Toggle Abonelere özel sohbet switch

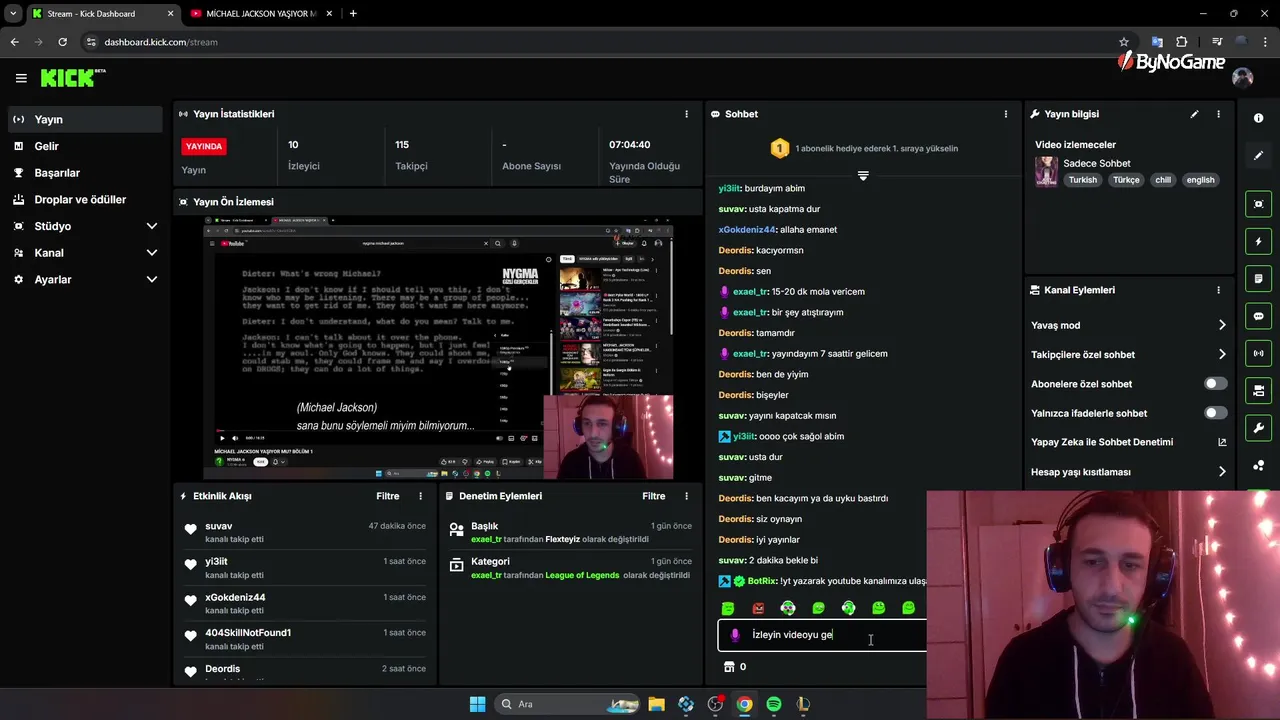tap(1215, 384)
